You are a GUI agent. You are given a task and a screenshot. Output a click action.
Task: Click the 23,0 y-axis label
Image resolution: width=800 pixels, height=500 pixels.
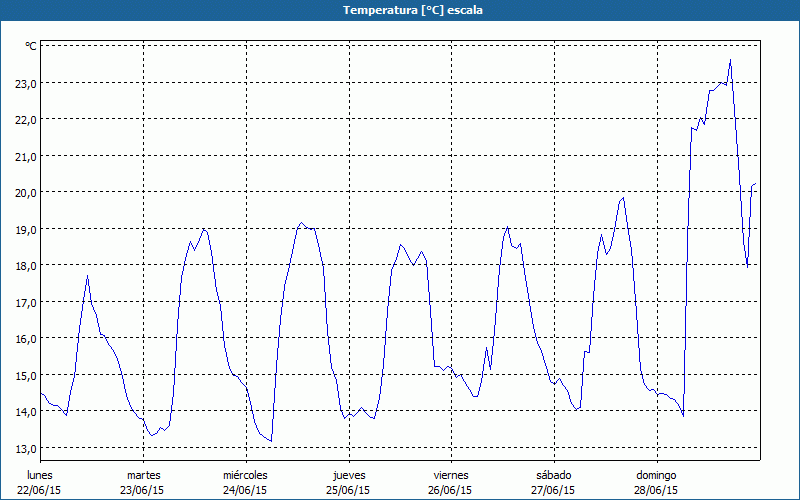[26, 83]
